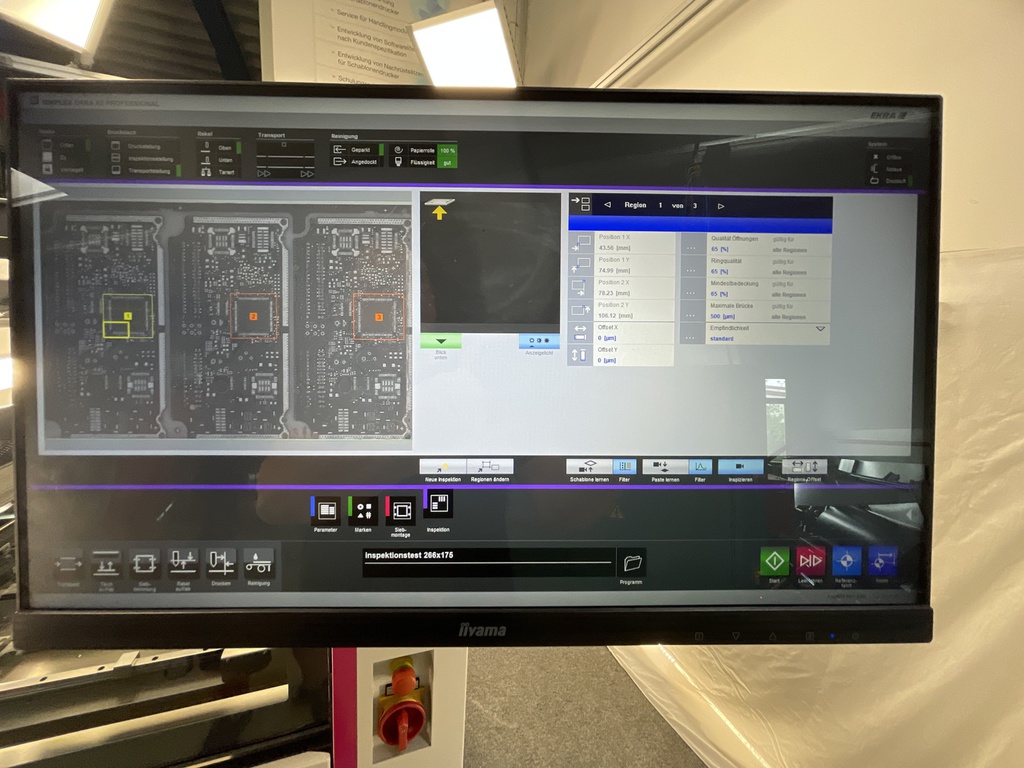This screenshot has width=1024, height=768.
Task: Open the Parameter tab
Action: click(325, 510)
